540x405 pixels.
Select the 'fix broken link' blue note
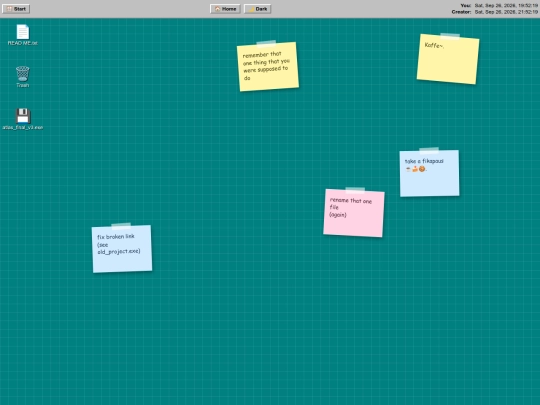point(122,249)
